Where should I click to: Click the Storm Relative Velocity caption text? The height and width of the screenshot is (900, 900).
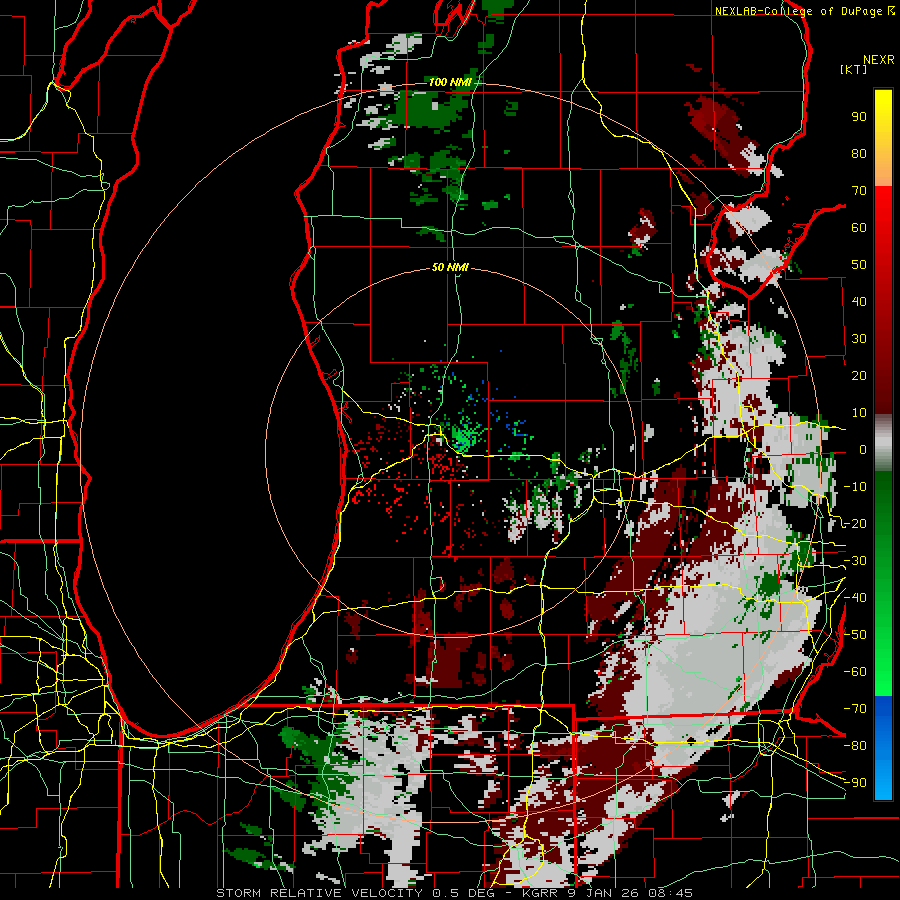coord(454,893)
